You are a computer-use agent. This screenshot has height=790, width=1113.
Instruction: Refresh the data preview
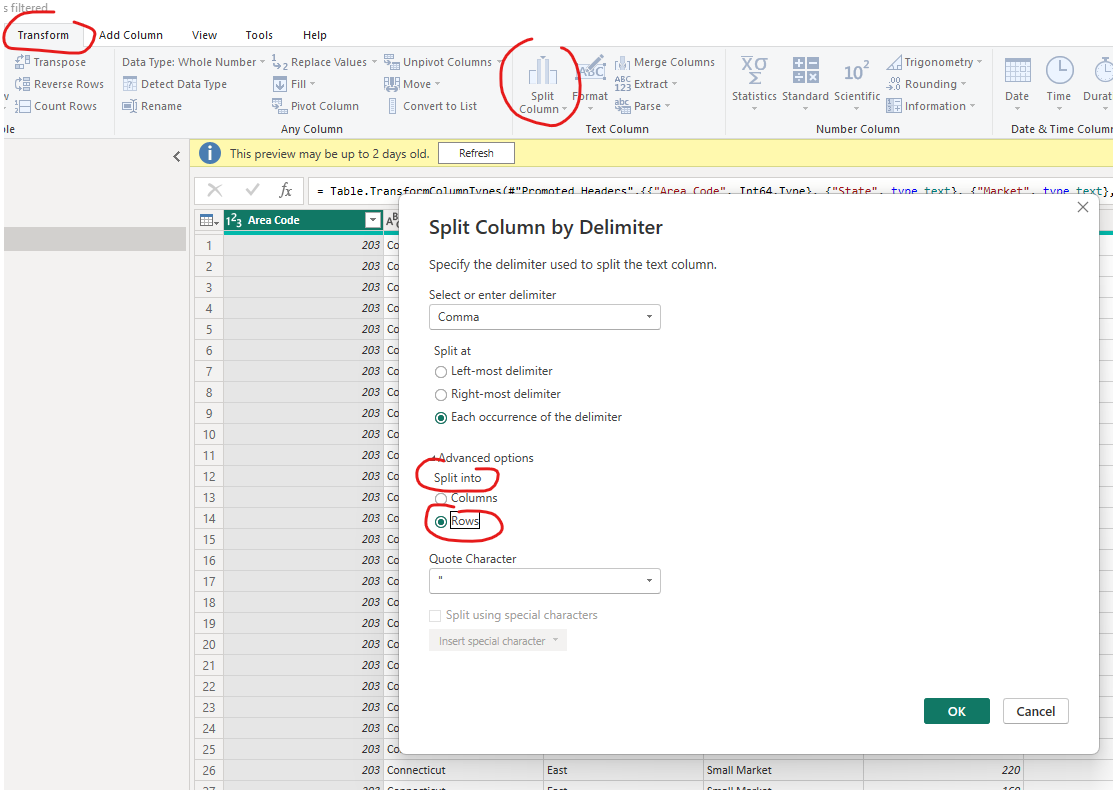point(476,153)
